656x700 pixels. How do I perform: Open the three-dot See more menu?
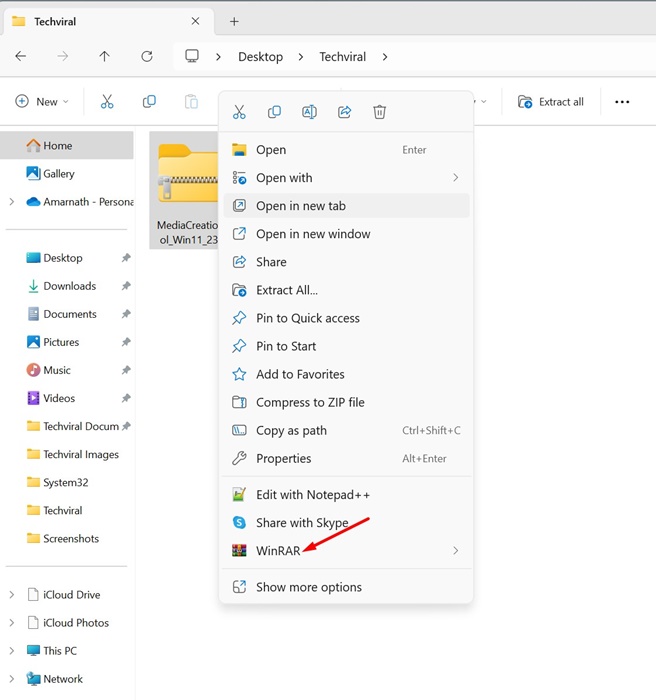click(622, 102)
